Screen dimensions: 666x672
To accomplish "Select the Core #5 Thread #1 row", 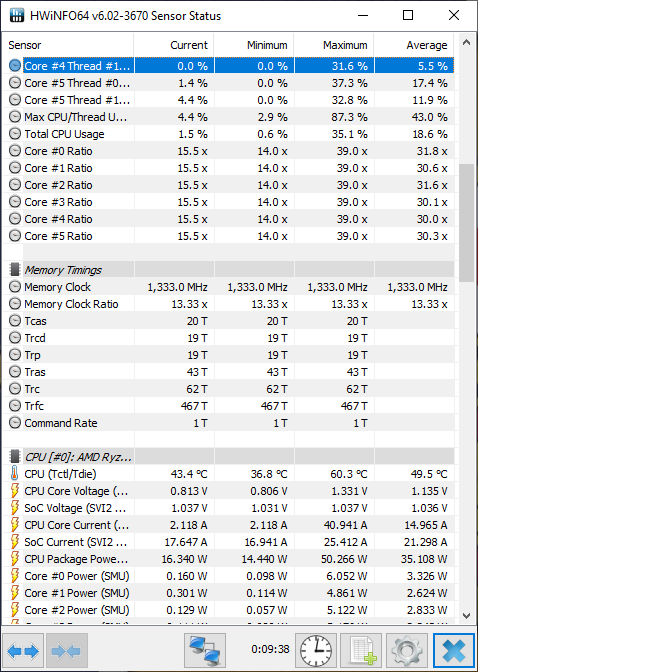I will tap(229, 100).
